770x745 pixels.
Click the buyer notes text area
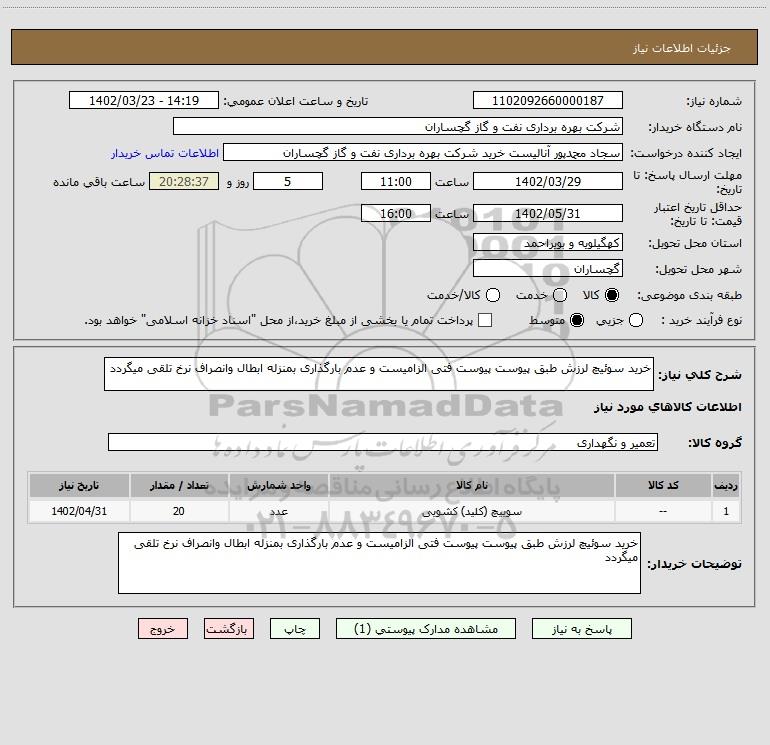[x=379, y=563]
